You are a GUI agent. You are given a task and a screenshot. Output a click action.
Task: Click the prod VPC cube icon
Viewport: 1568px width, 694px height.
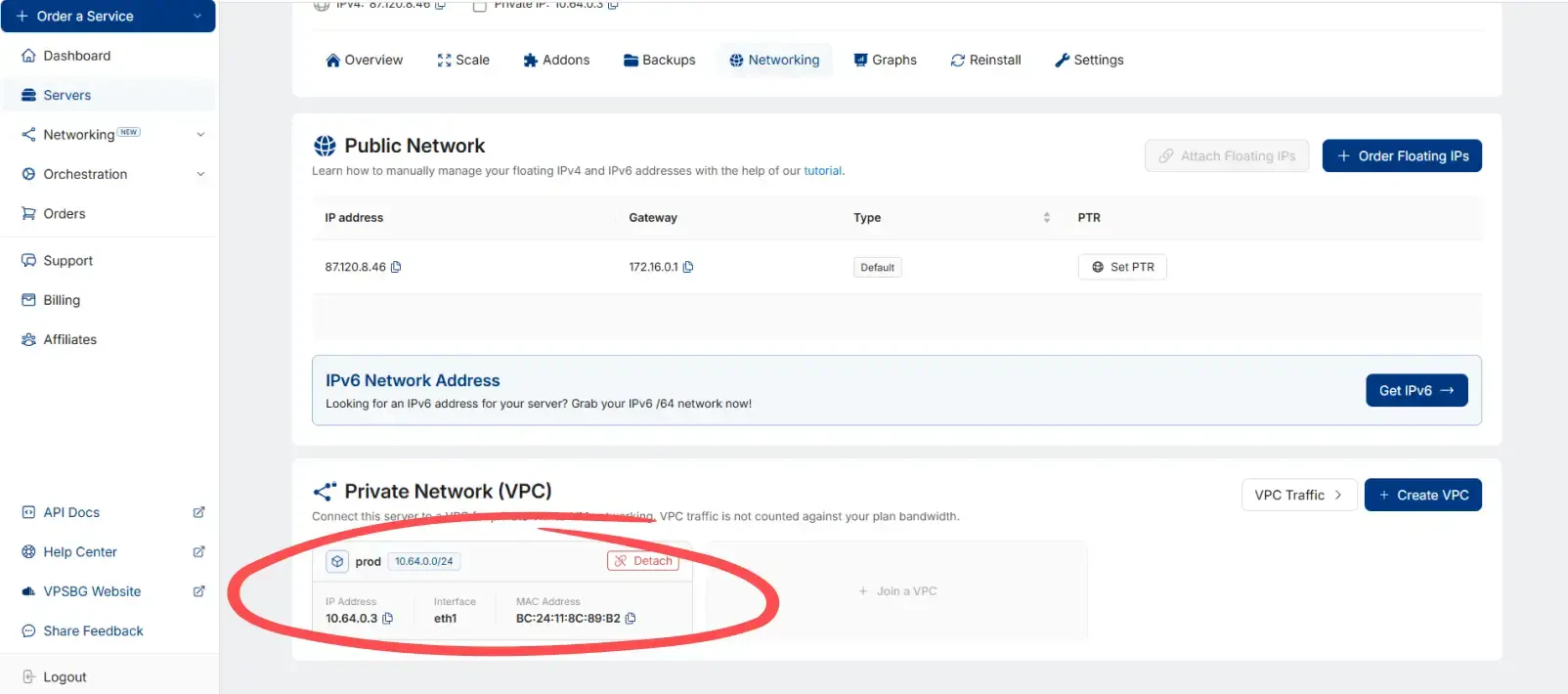pyautogui.click(x=337, y=561)
